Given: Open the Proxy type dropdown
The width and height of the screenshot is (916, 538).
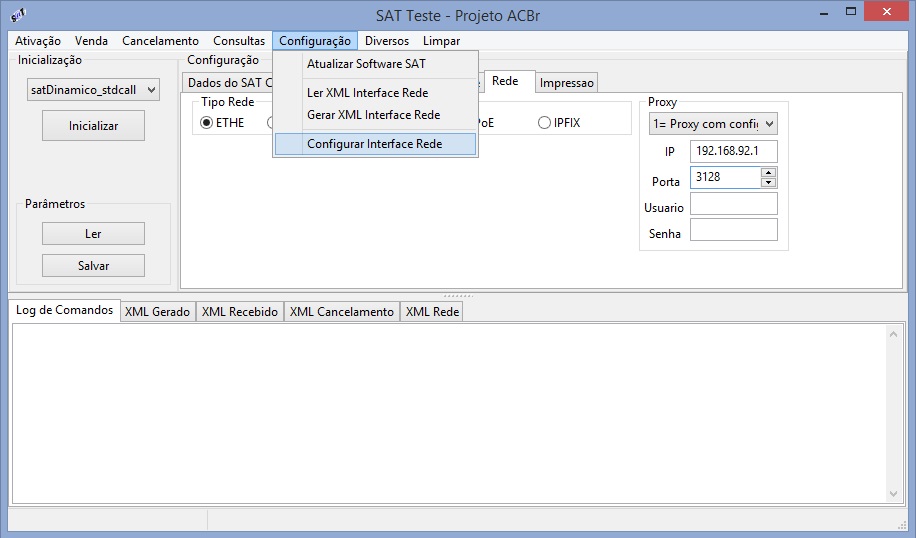Looking at the screenshot, I should tap(713, 124).
